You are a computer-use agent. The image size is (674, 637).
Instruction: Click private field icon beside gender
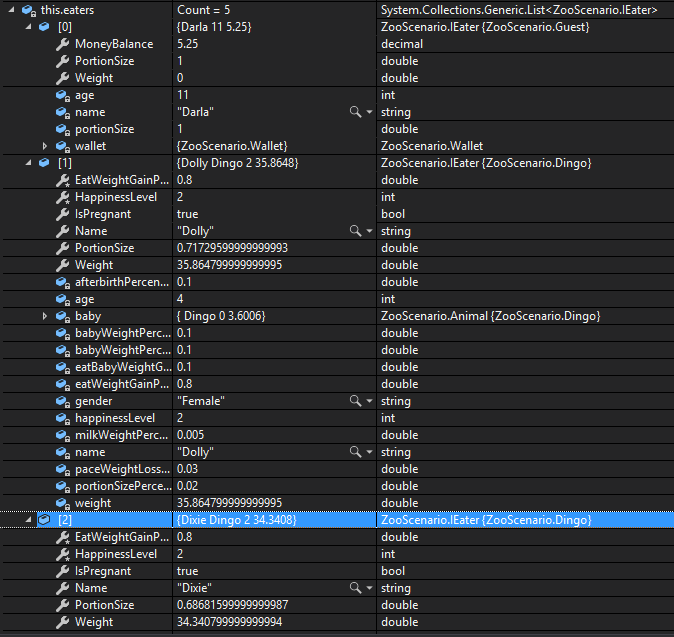tap(63, 401)
